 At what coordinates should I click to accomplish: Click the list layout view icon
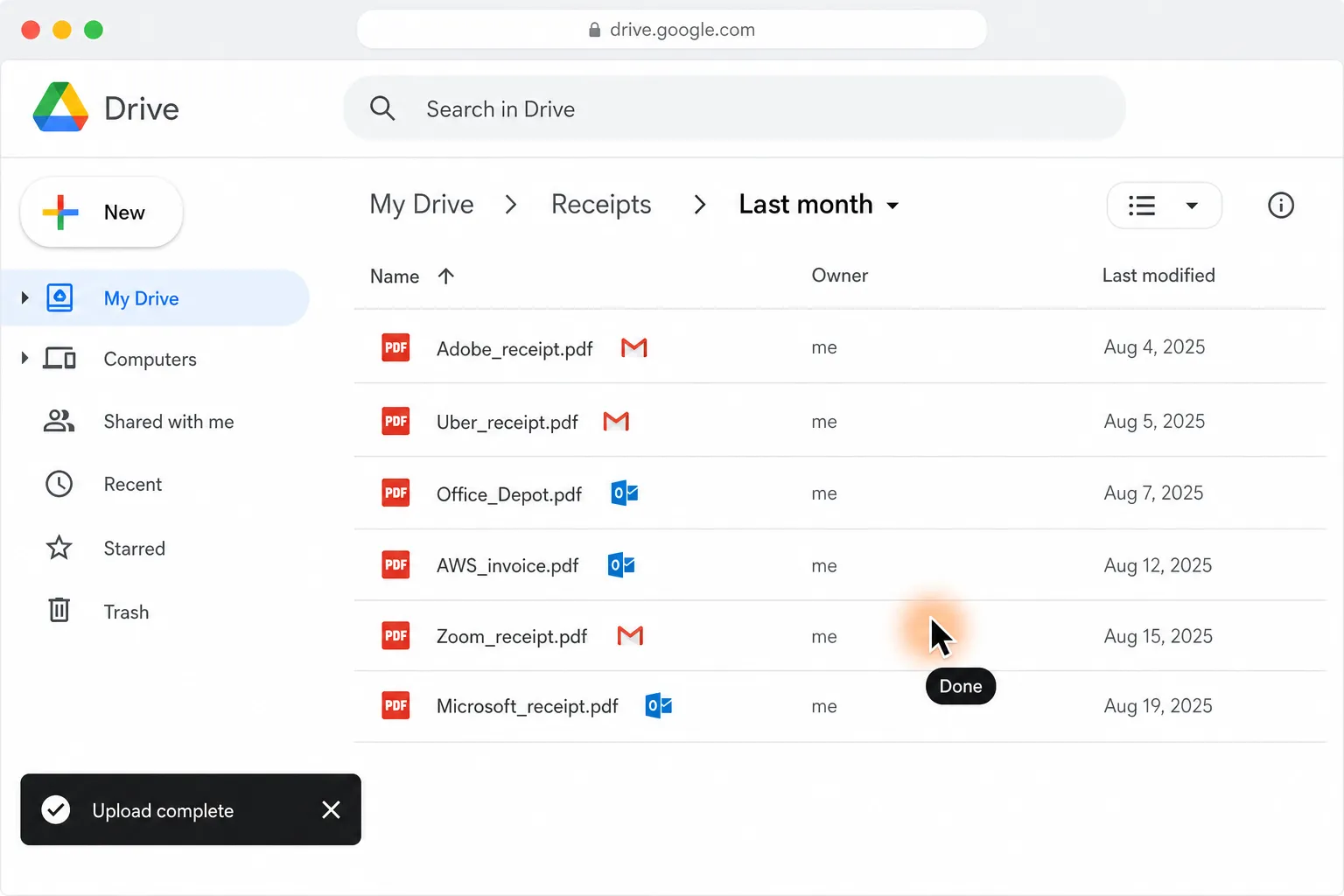(1142, 206)
